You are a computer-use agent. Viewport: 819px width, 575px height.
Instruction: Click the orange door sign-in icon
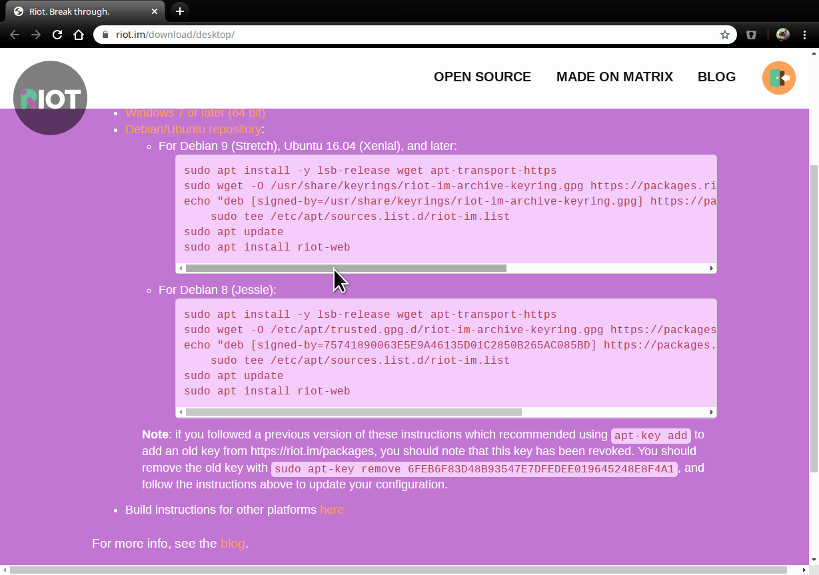tap(778, 78)
